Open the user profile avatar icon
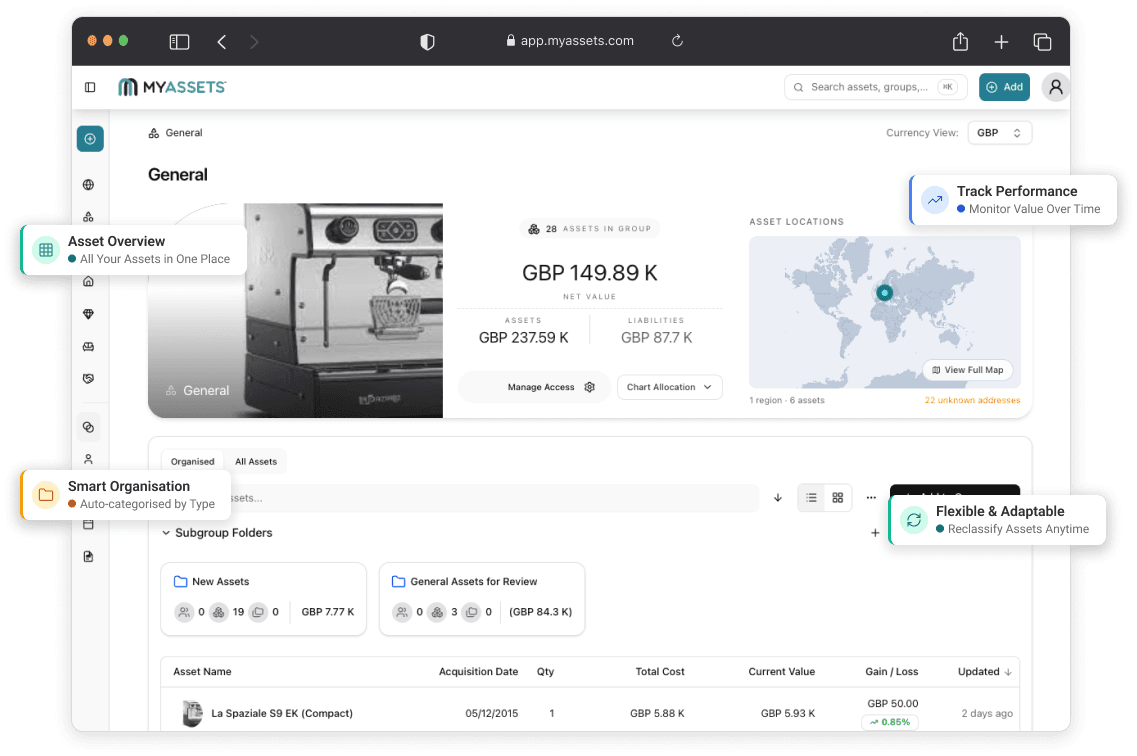This screenshot has height=756, width=1137. pyautogui.click(x=1056, y=87)
